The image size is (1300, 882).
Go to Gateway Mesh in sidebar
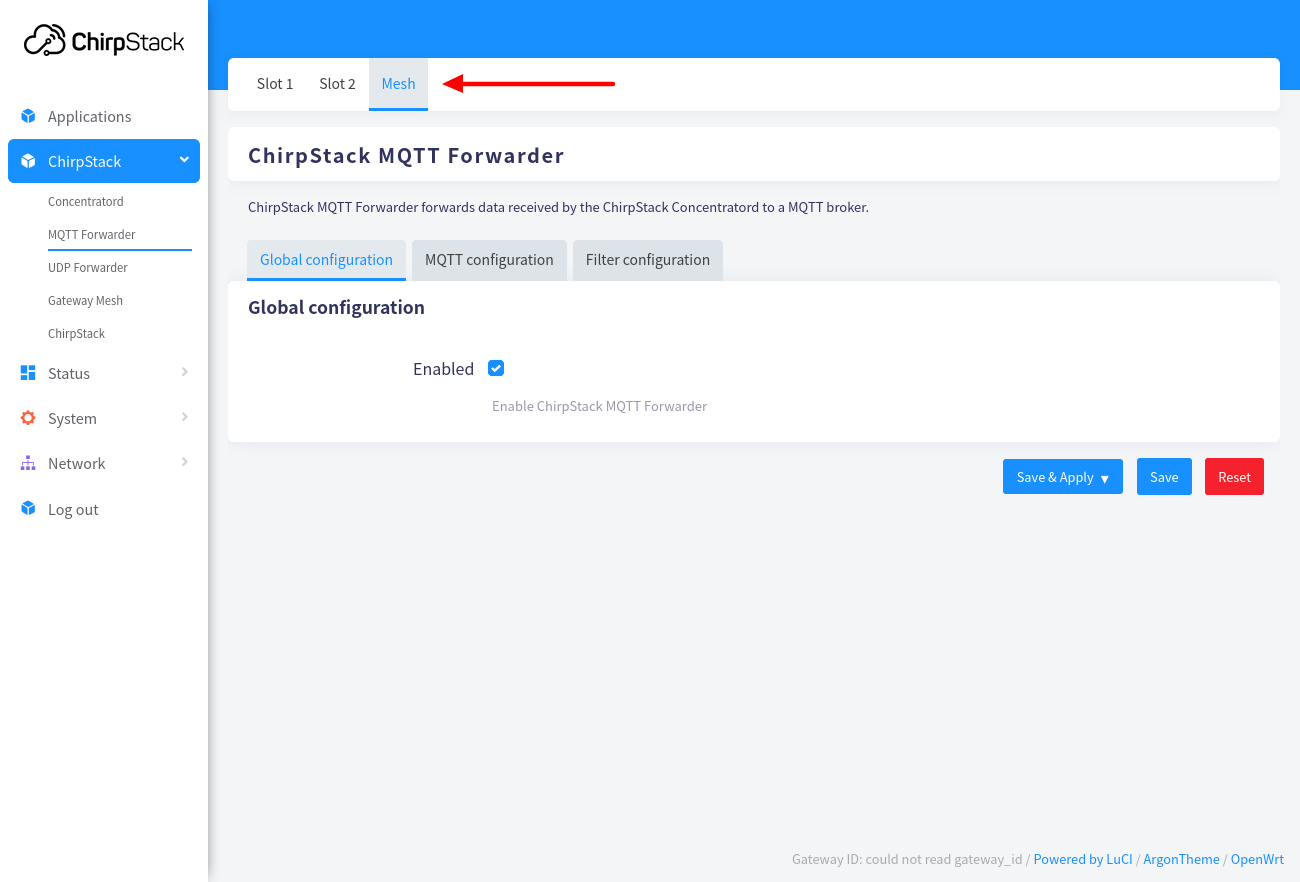tap(85, 301)
